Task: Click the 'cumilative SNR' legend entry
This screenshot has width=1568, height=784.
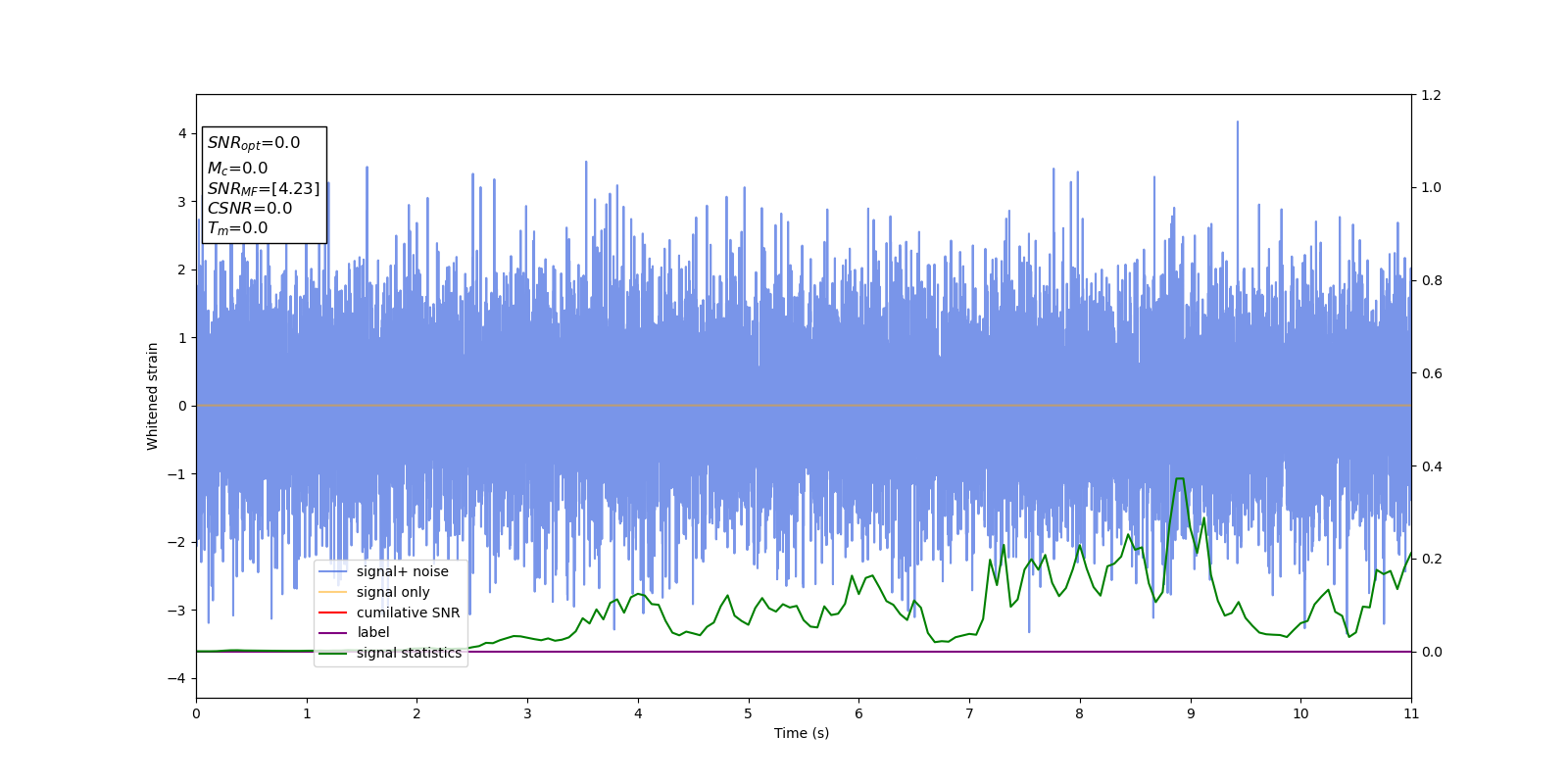Action: pos(389,612)
